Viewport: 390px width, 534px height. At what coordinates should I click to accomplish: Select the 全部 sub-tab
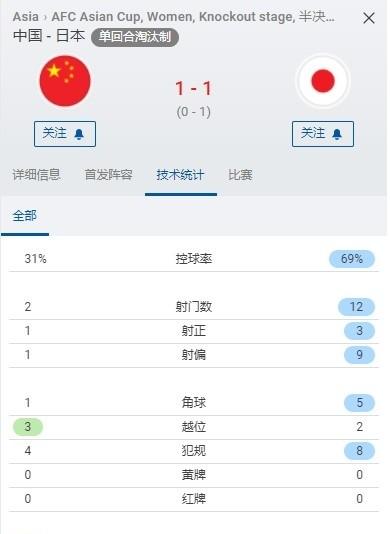point(25,216)
